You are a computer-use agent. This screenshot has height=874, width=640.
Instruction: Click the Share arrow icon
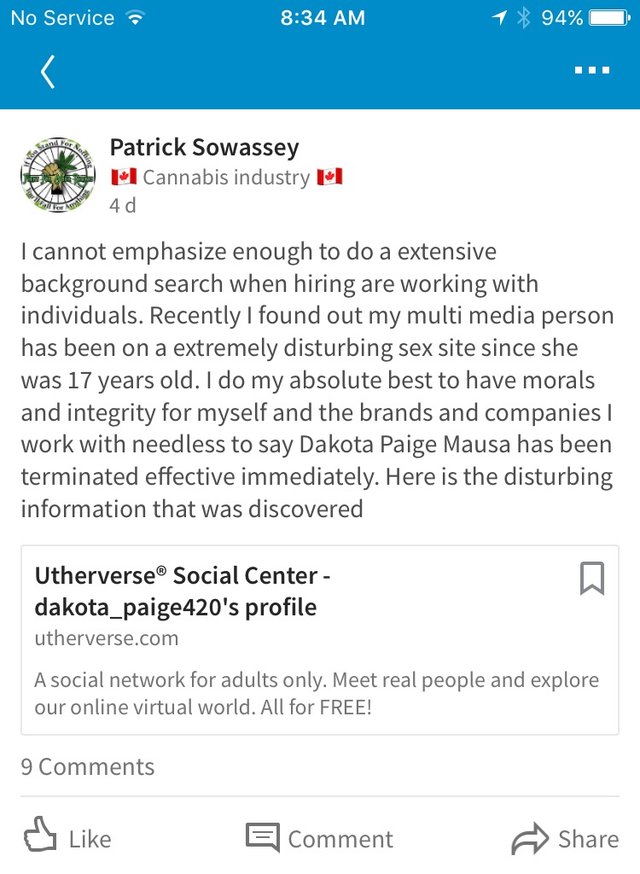(530, 839)
